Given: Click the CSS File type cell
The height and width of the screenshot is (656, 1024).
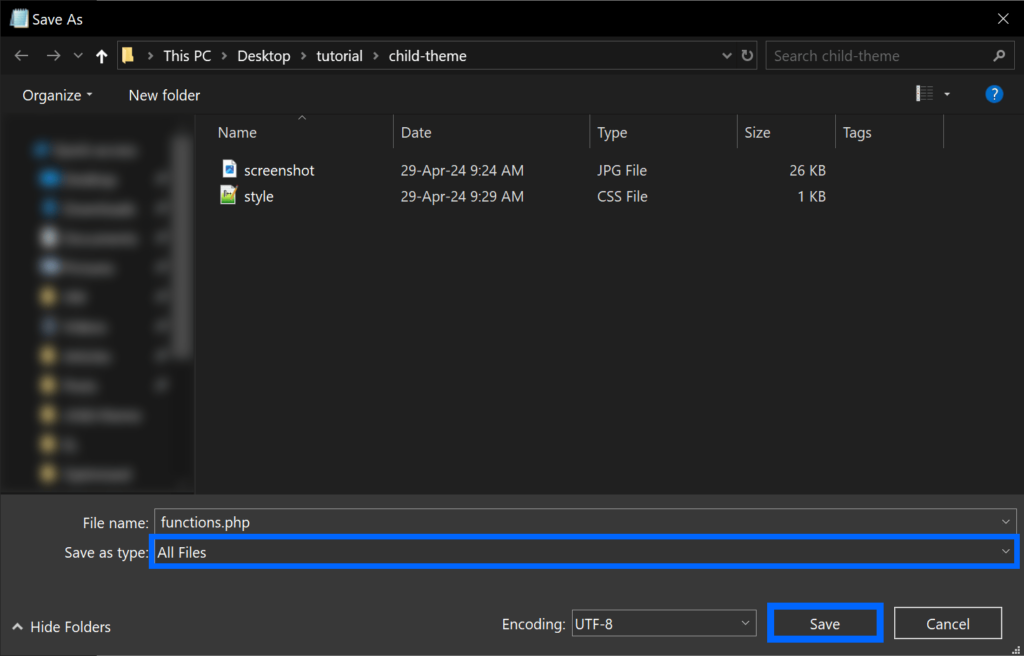Looking at the screenshot, I should [x=622, y=197].
